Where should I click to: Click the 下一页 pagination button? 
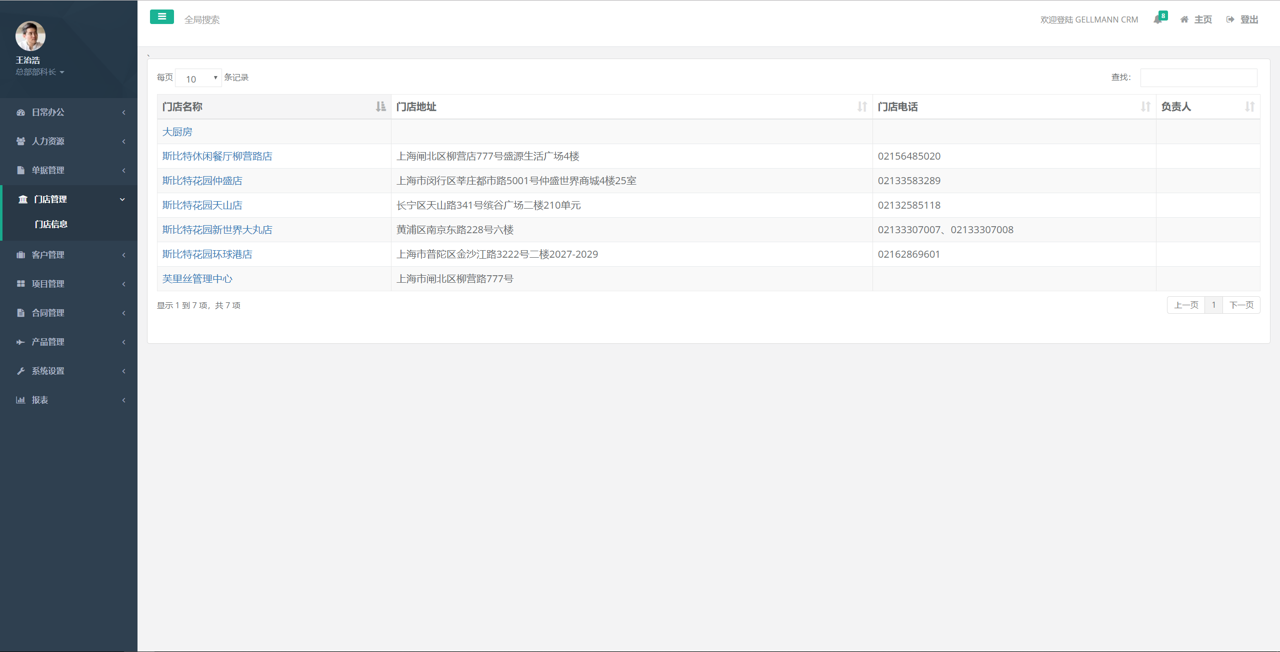1240,305
